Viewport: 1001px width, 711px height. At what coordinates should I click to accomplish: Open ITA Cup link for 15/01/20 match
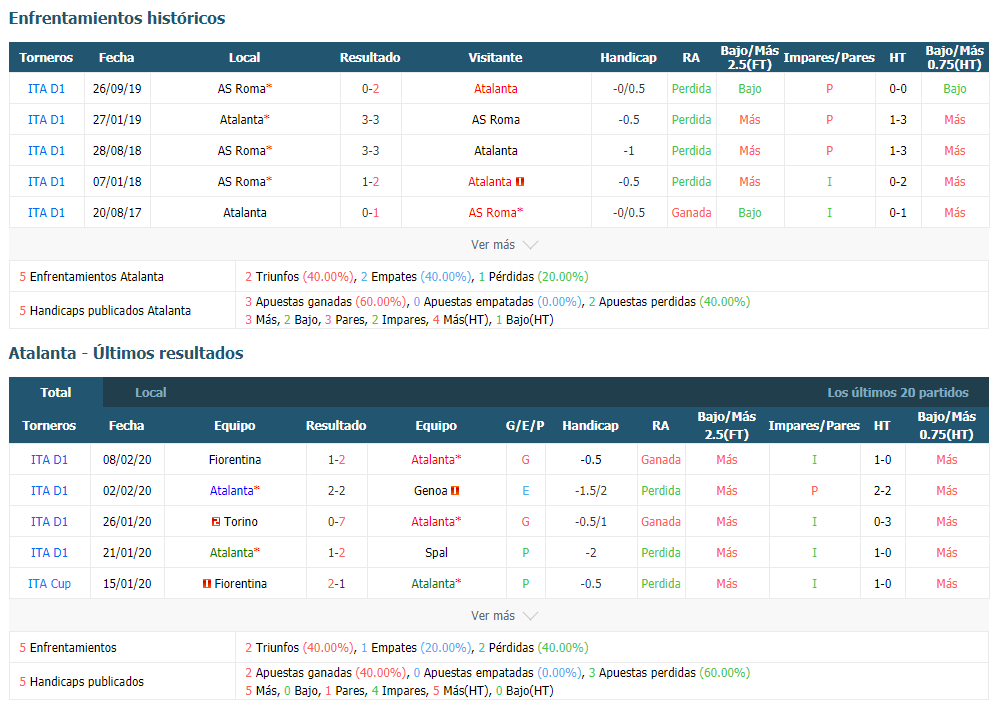[49, 583]
